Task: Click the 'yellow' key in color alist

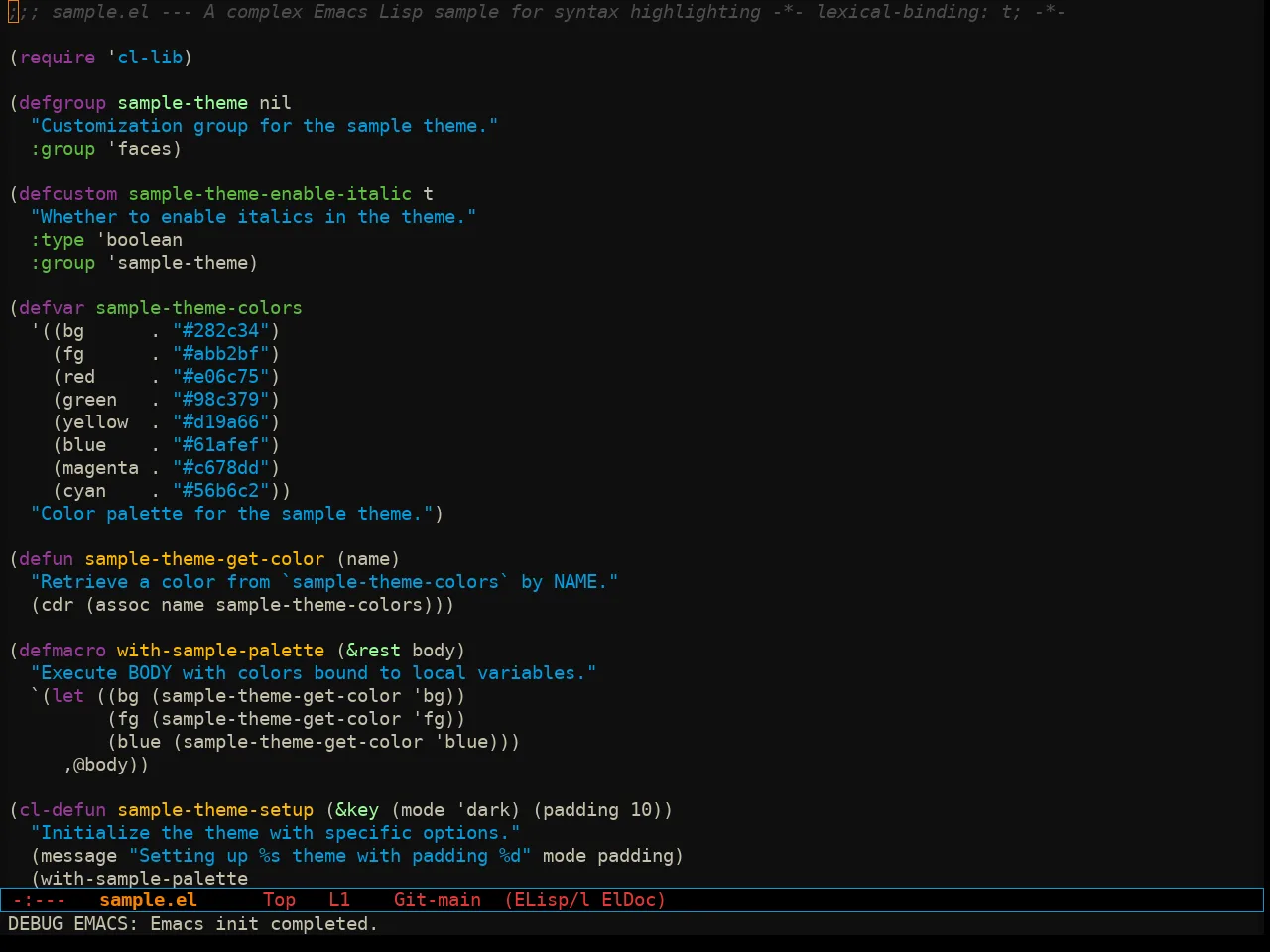Action: tap(95, 422)
